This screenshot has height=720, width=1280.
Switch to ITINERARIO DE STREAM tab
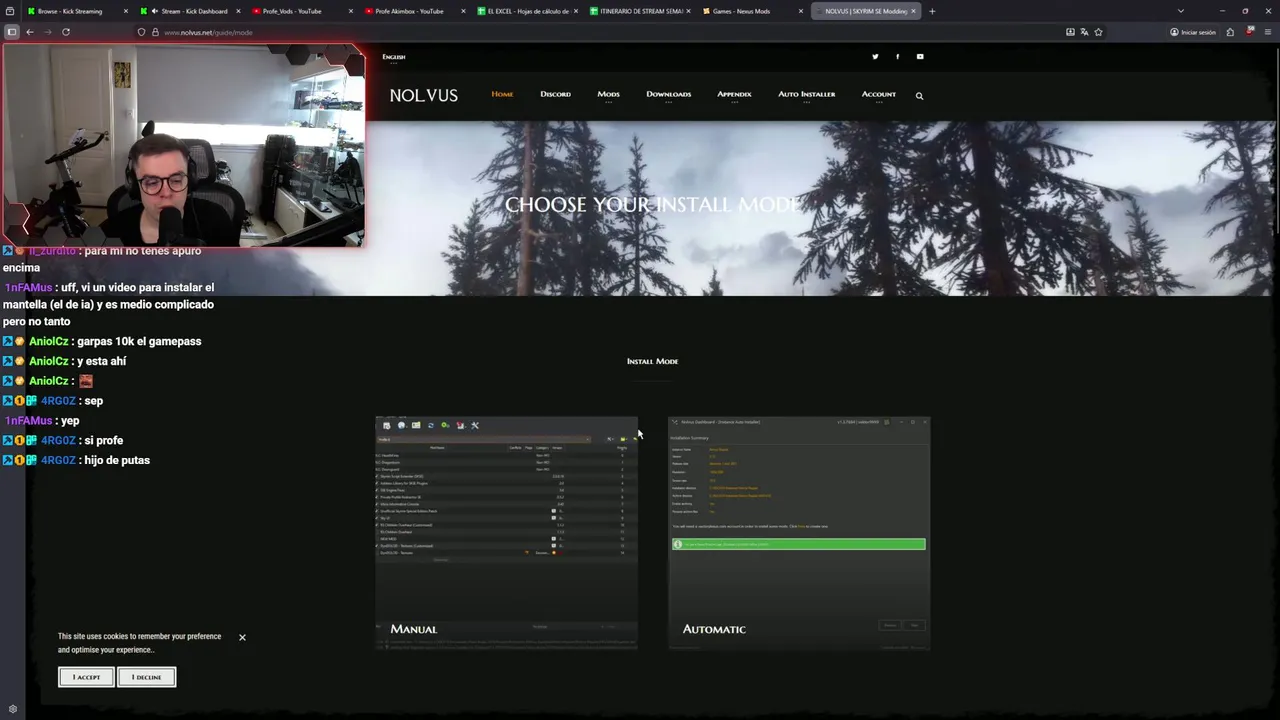(x=641, y=11)
